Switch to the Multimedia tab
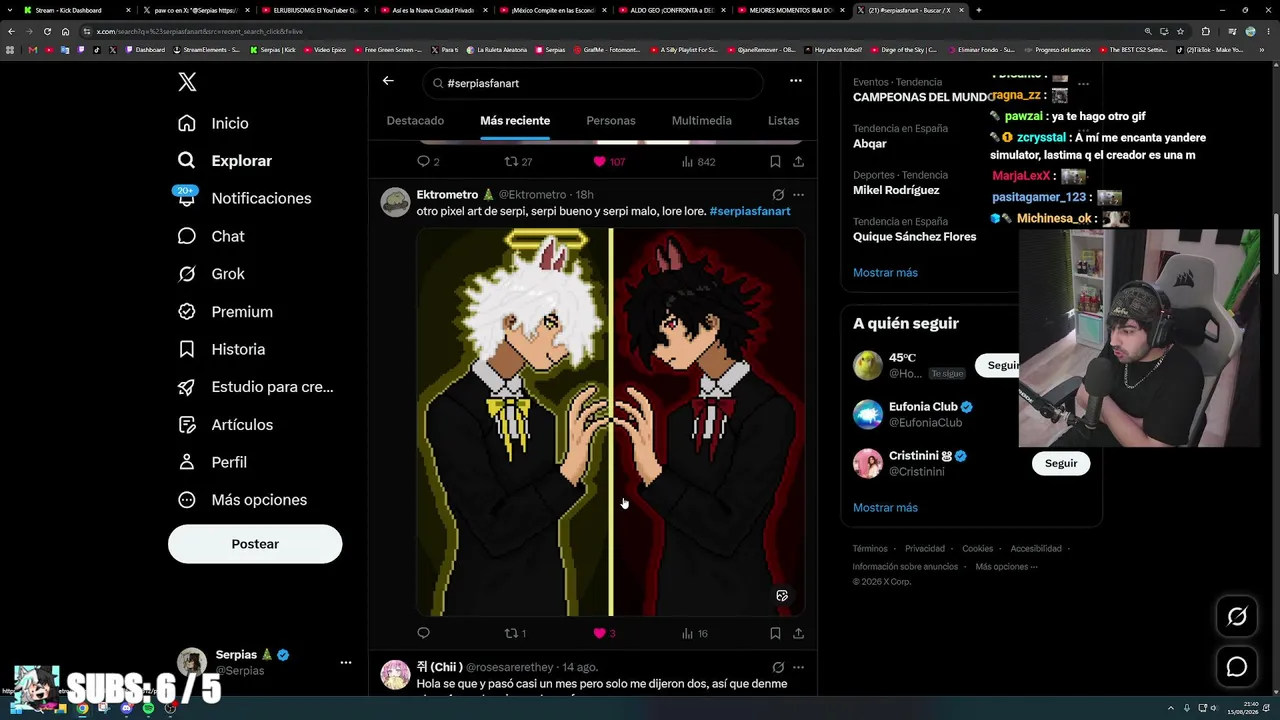1280x720 pixels. pos(702,121)
